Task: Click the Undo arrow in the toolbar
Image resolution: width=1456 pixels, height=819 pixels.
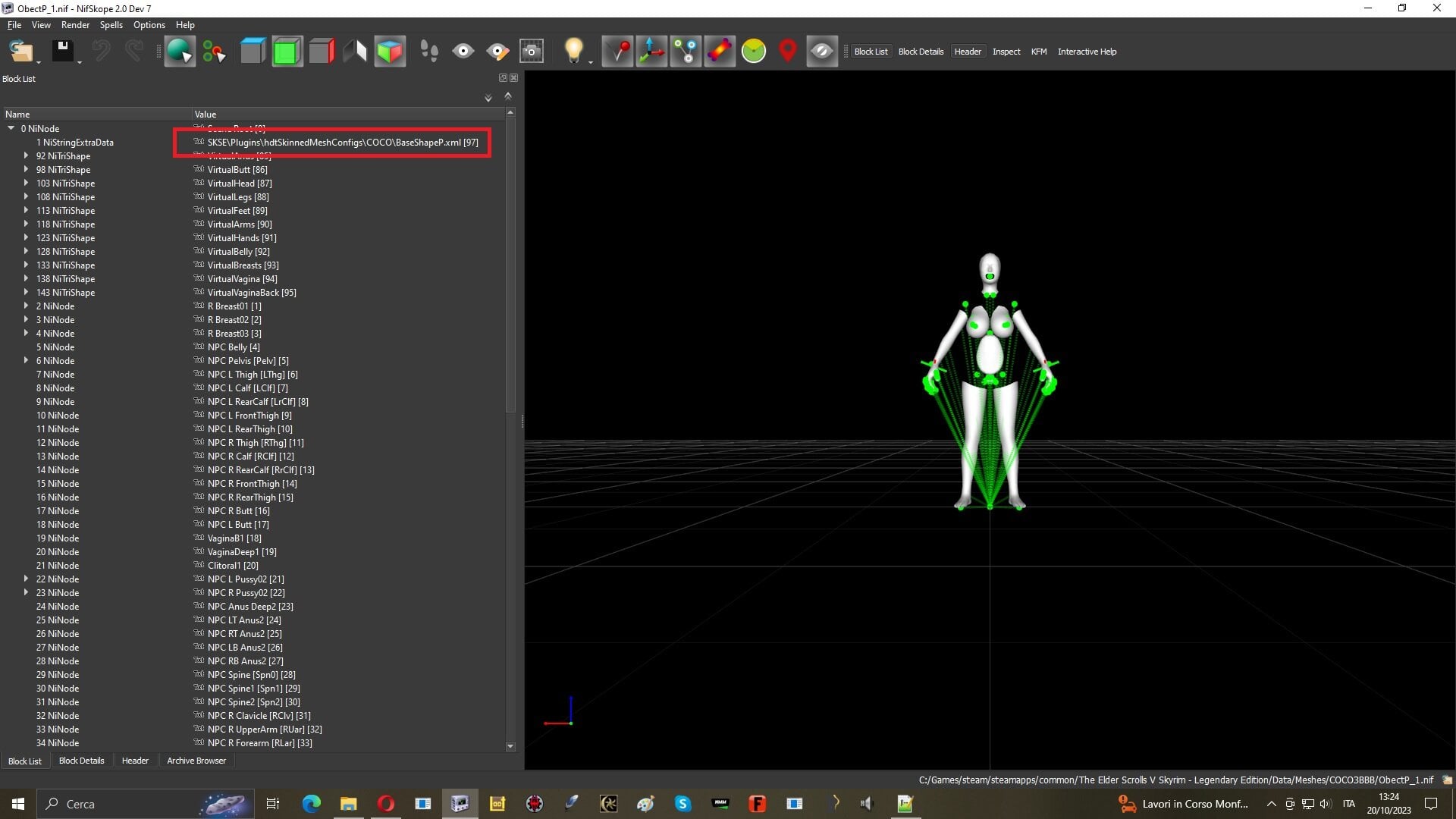Action: 101,52
